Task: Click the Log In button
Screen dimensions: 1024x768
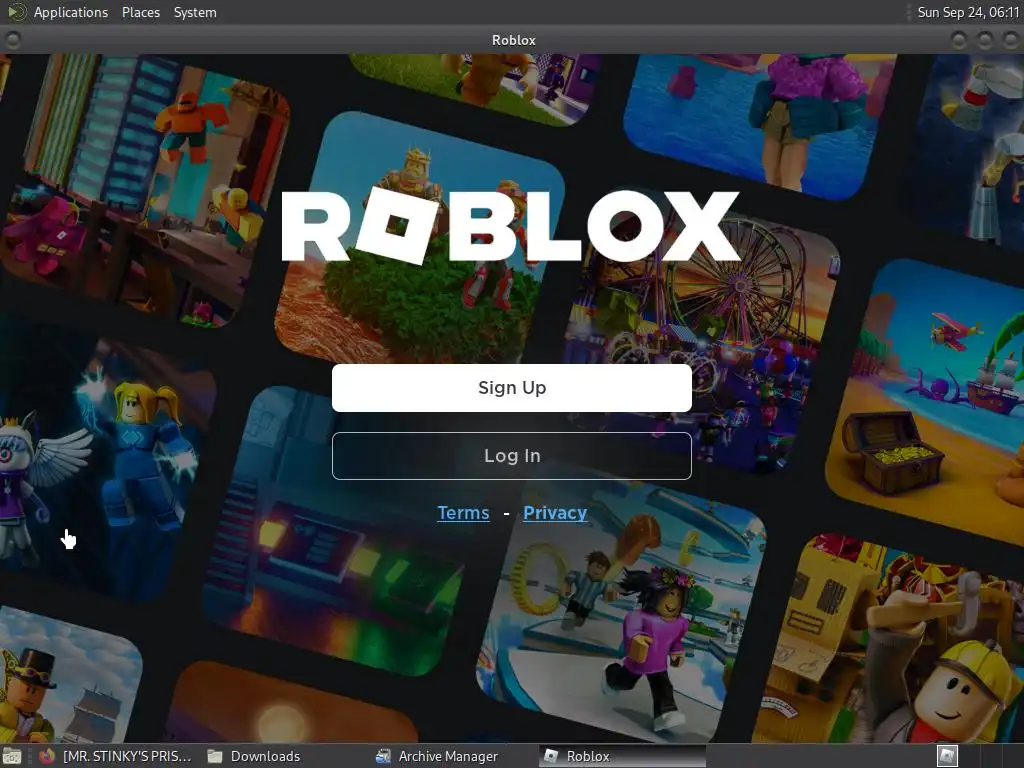Action: tap(511, 456)
